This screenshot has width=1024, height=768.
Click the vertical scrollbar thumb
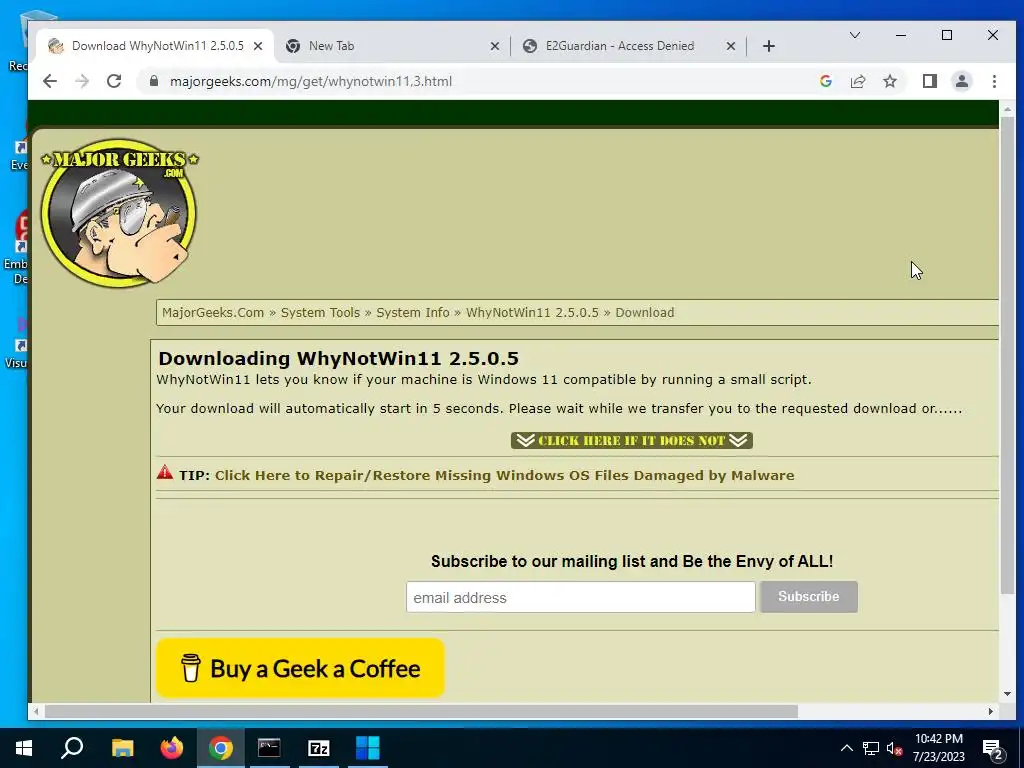(1007, 355)
